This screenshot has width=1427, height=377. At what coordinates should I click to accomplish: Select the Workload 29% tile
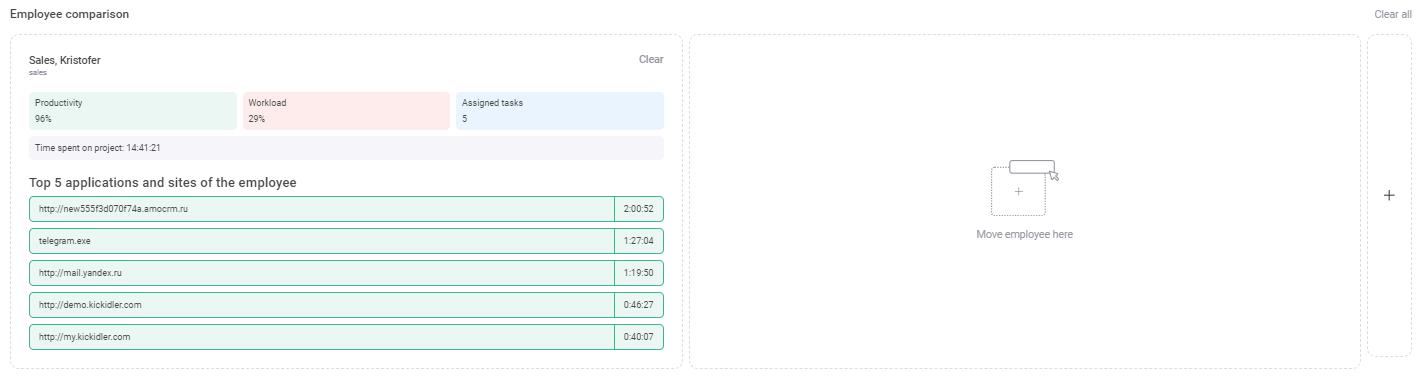tap(346, 111)
